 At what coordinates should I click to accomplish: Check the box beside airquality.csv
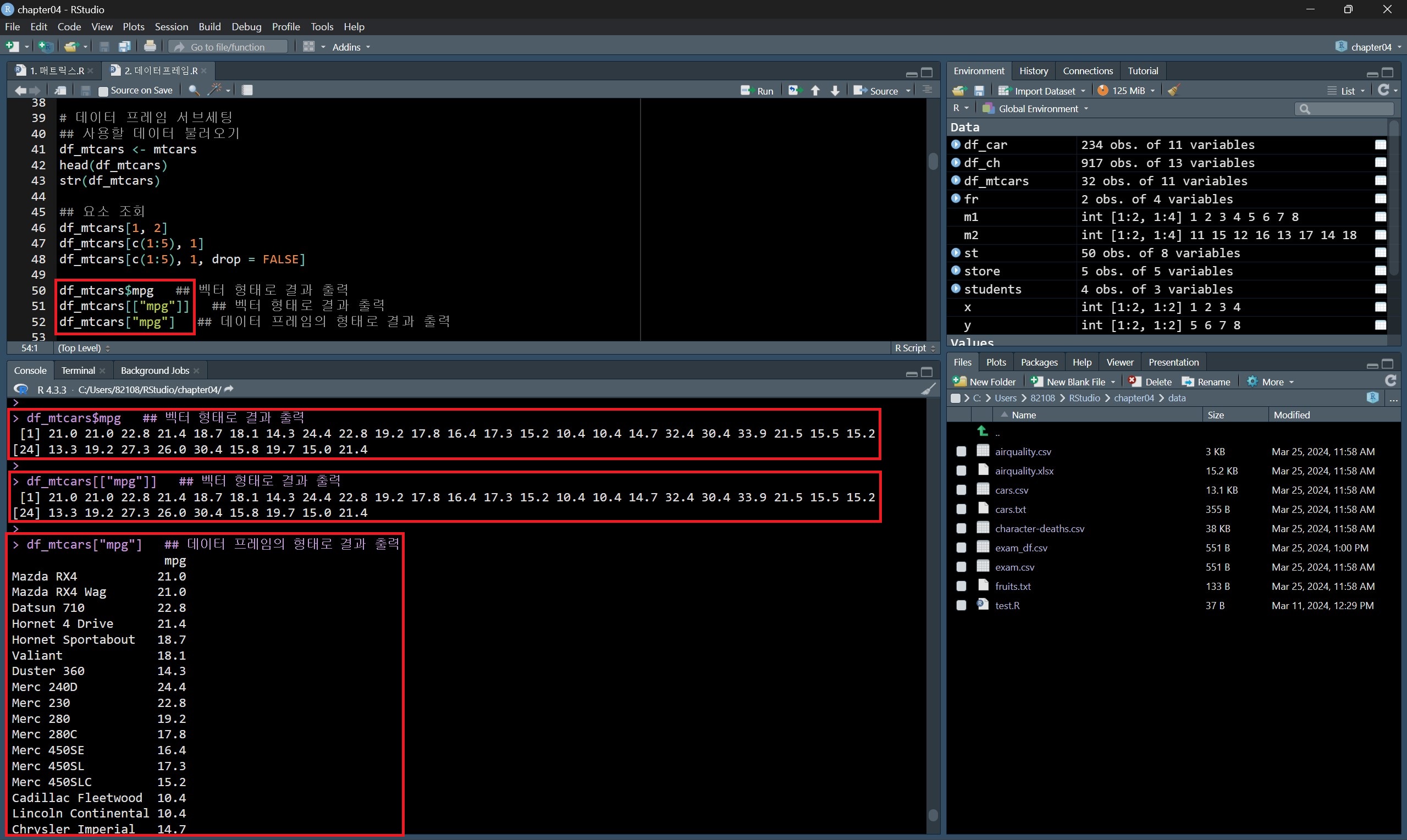coord(961,452)
